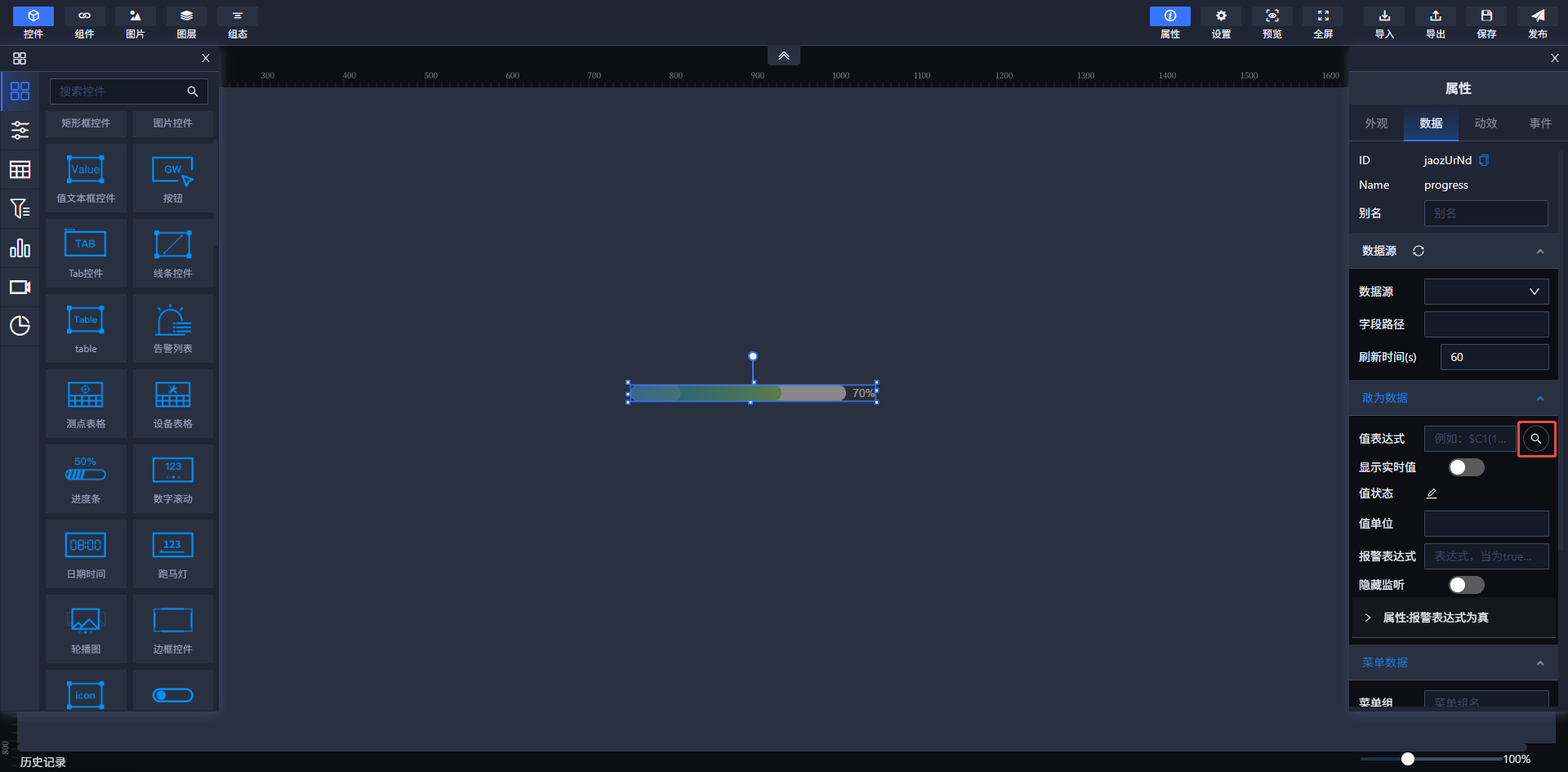This screenshot has height=772, width=1568.
Task: Click the refresh icon next to 数据源 header
Action: (x=1419, y=251)
